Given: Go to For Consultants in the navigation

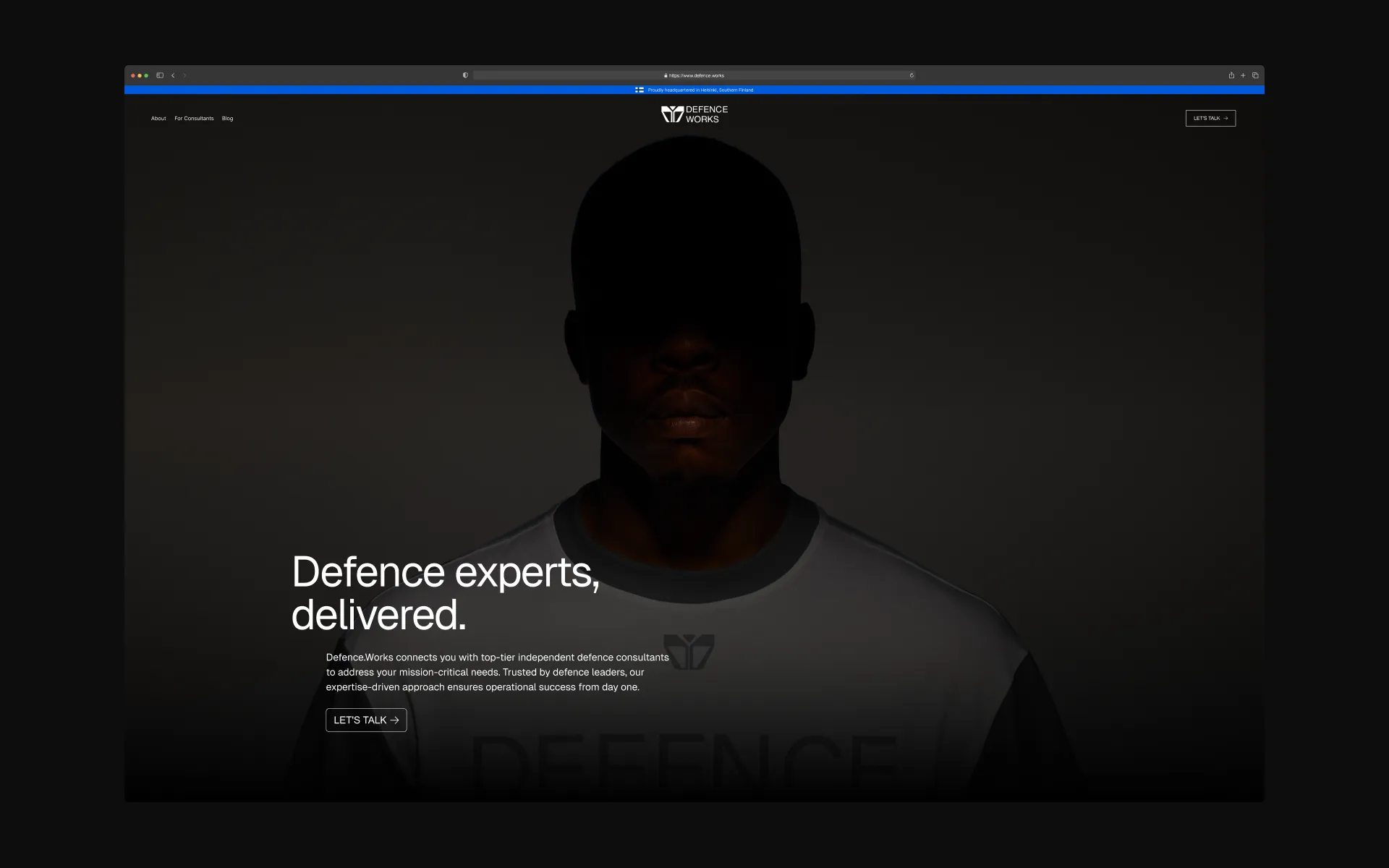Looking at the screenshot, I should tap(194, 119).
